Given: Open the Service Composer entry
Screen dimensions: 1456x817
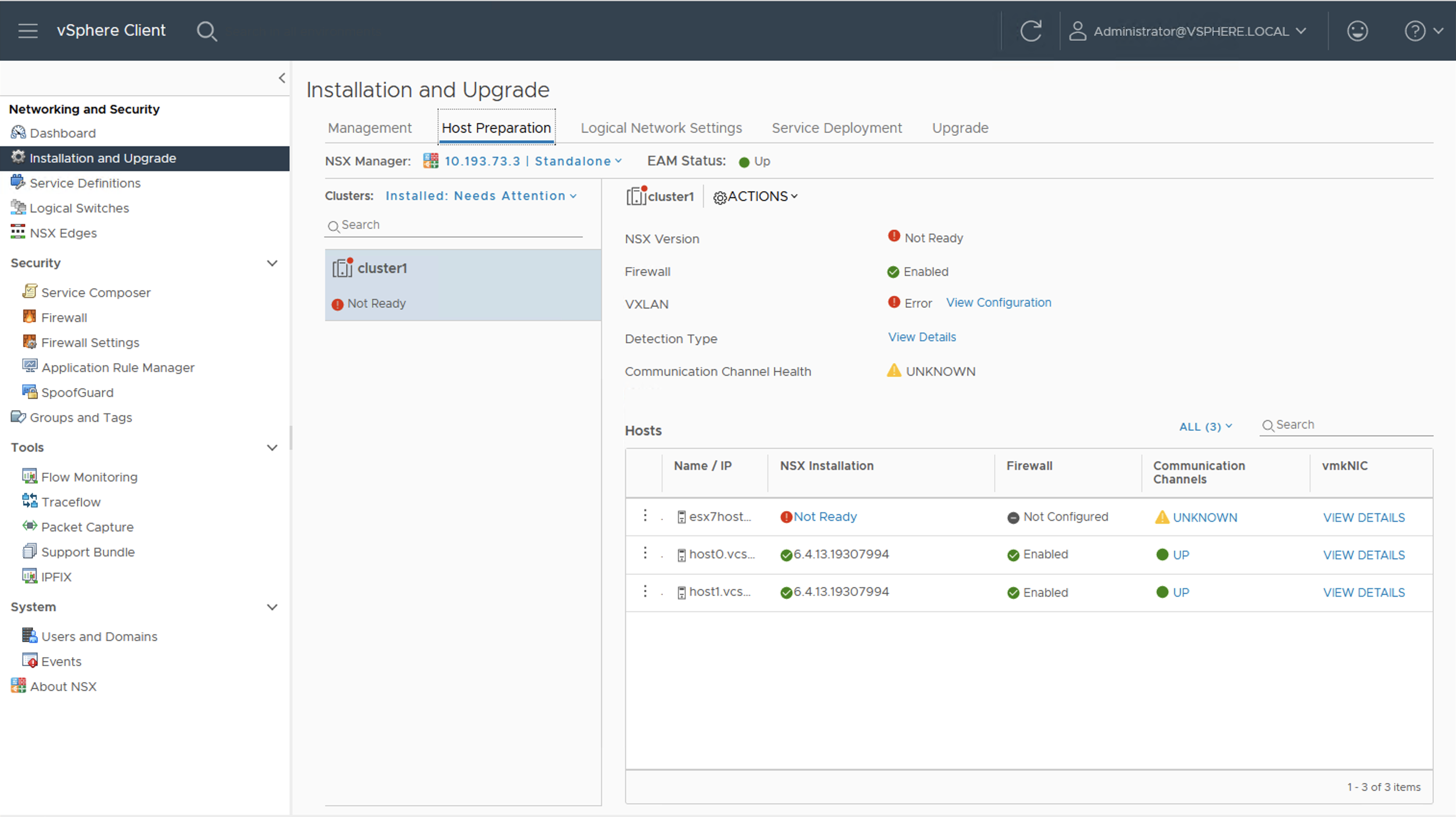Looking at the screenshot, I should [96, 292].
